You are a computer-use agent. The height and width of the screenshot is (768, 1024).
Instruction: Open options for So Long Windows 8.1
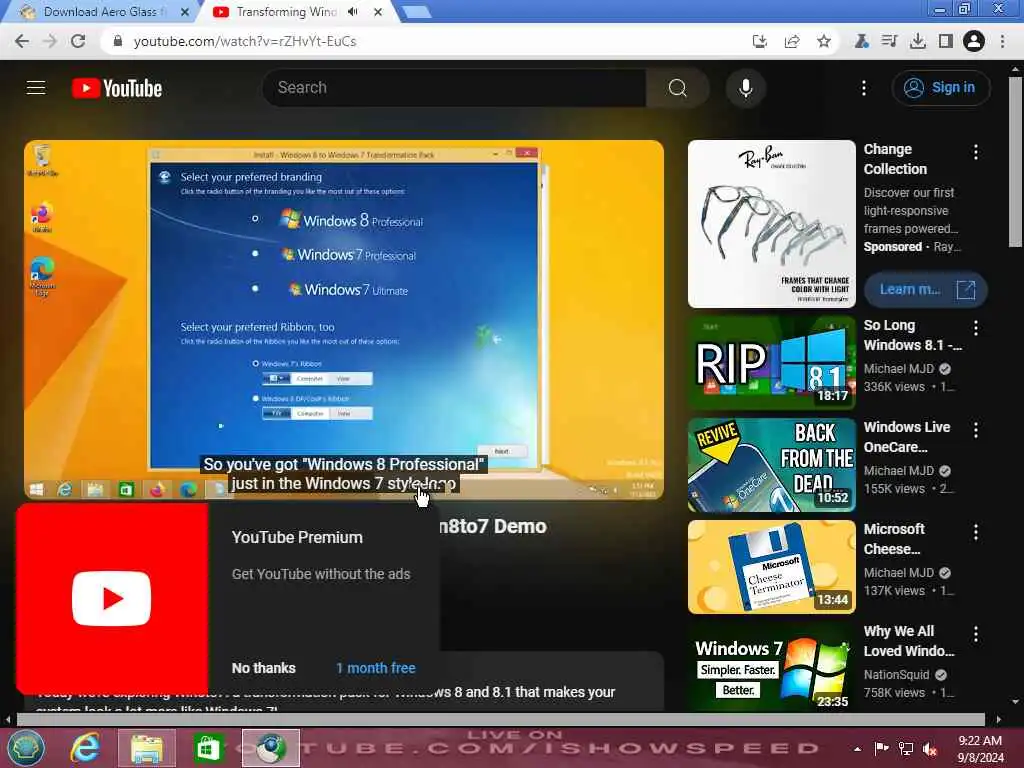tap(976, 328)
